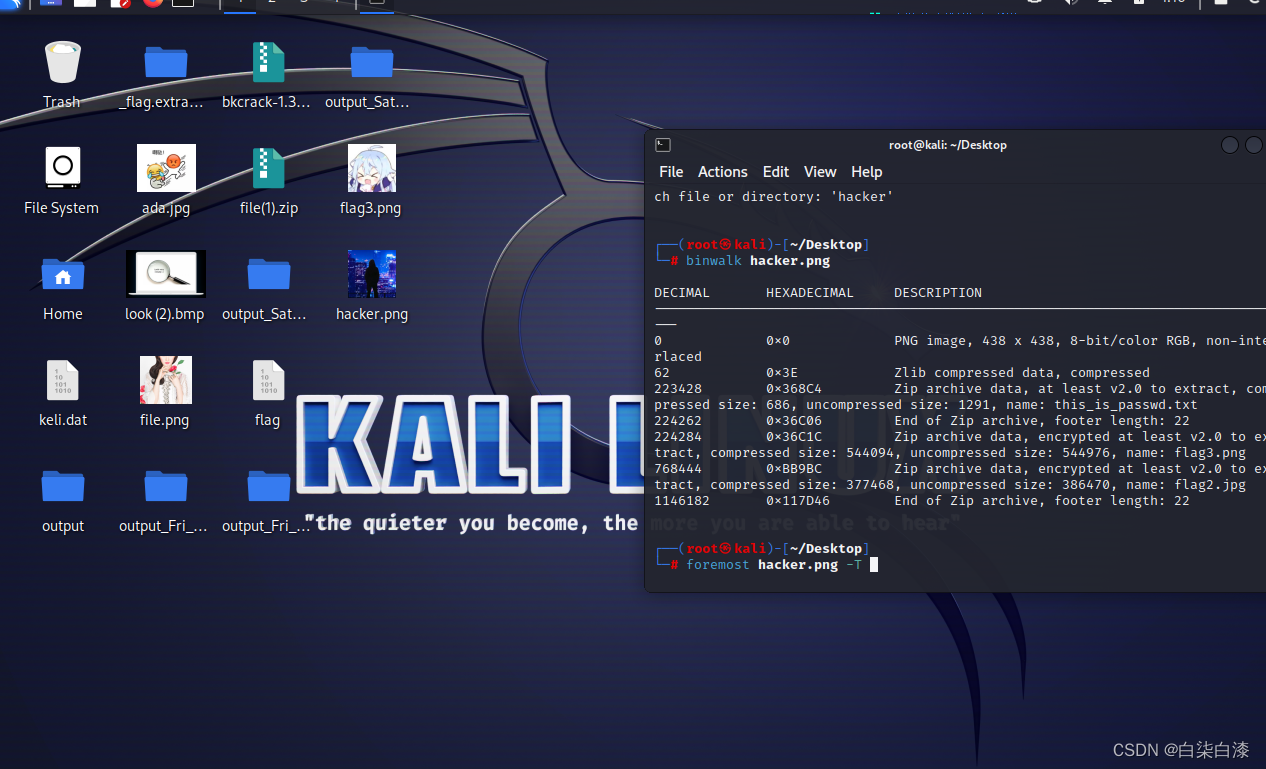Open the _flag.extra... folder on desktop
Viewport: 1266px width, 769px height.
point(165,64)
